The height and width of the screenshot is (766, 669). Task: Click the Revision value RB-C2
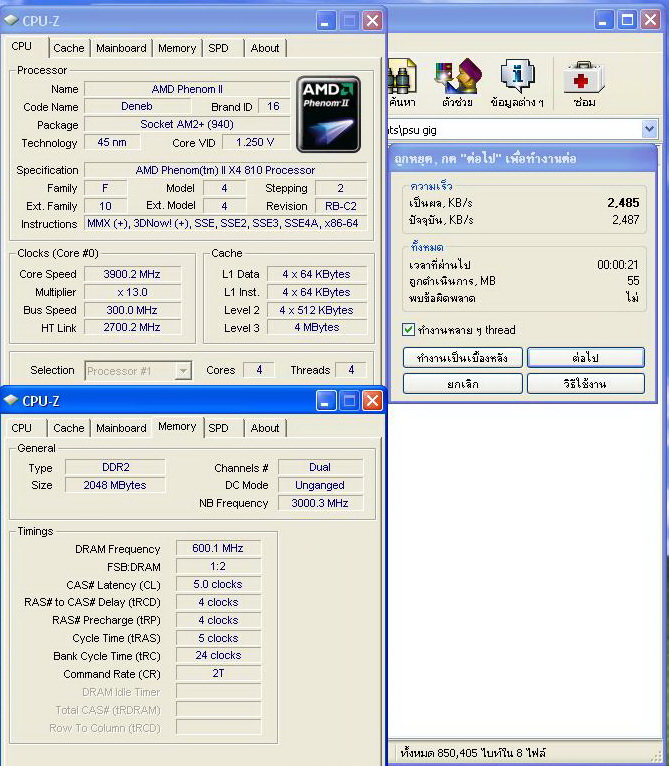(x=341, y=206)
